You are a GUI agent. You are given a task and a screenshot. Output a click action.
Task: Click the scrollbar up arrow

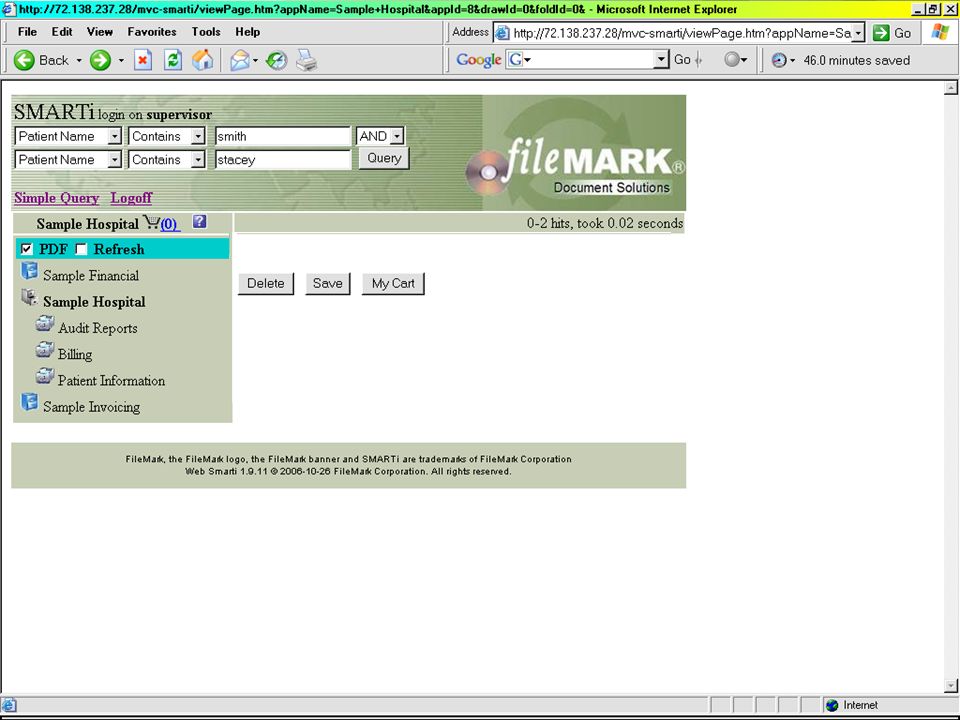pyautogui.click(x=950, y=88)
